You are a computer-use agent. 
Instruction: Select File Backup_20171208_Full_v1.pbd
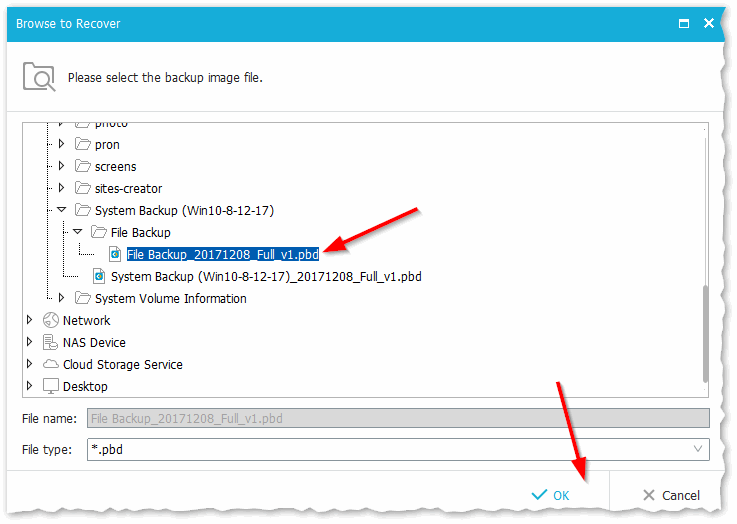223,255
